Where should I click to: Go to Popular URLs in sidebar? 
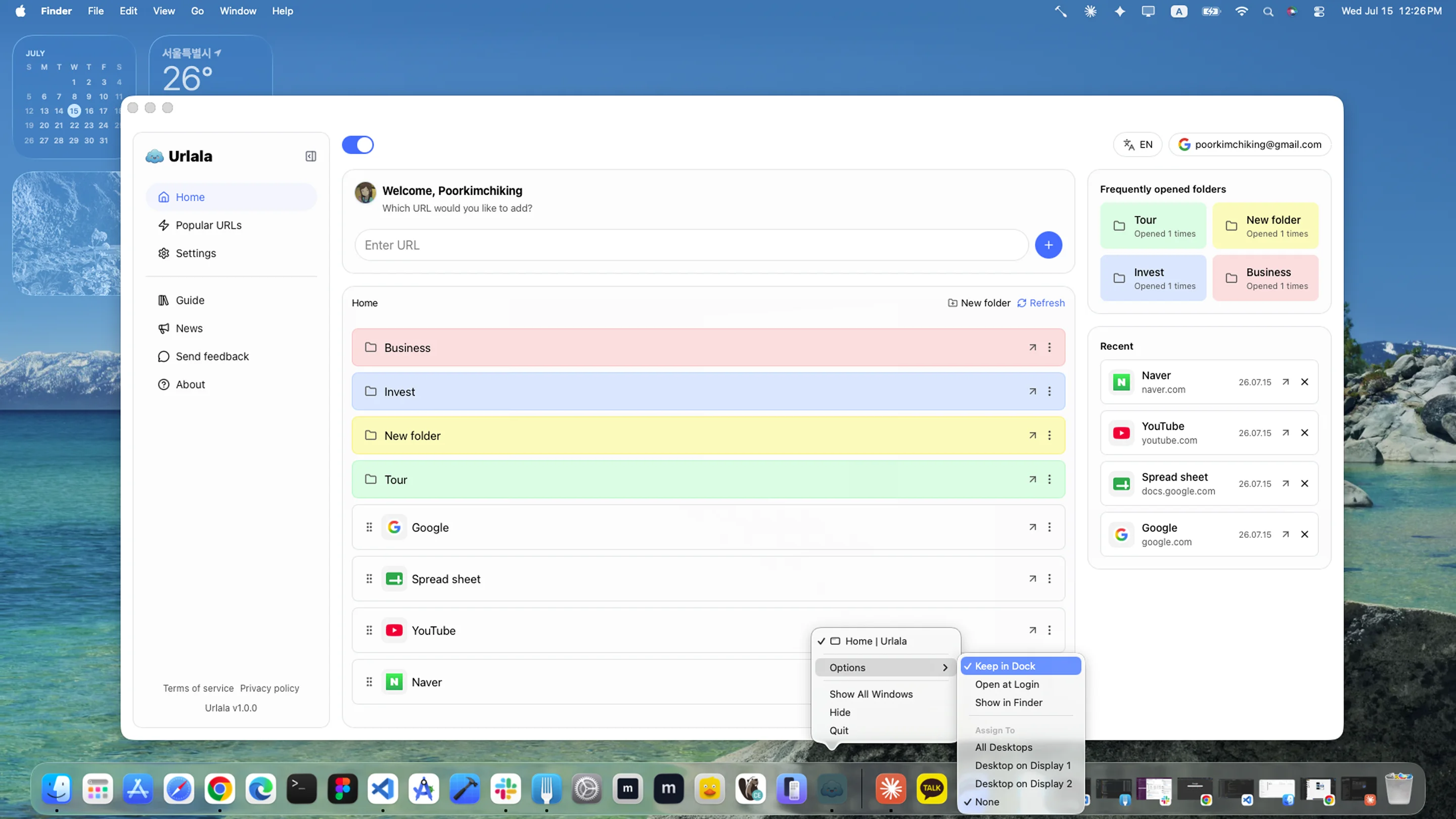pos(231,225)
